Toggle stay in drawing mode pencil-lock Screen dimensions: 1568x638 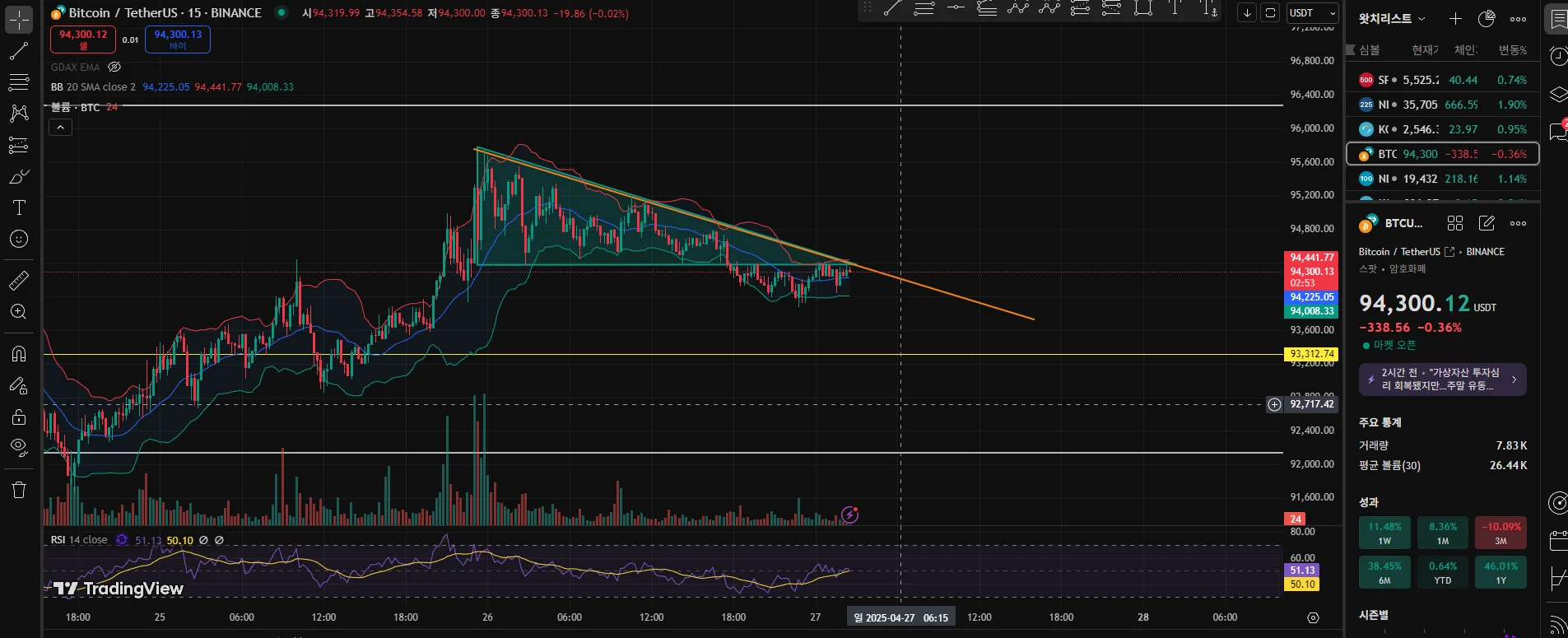tap(18, 385)
